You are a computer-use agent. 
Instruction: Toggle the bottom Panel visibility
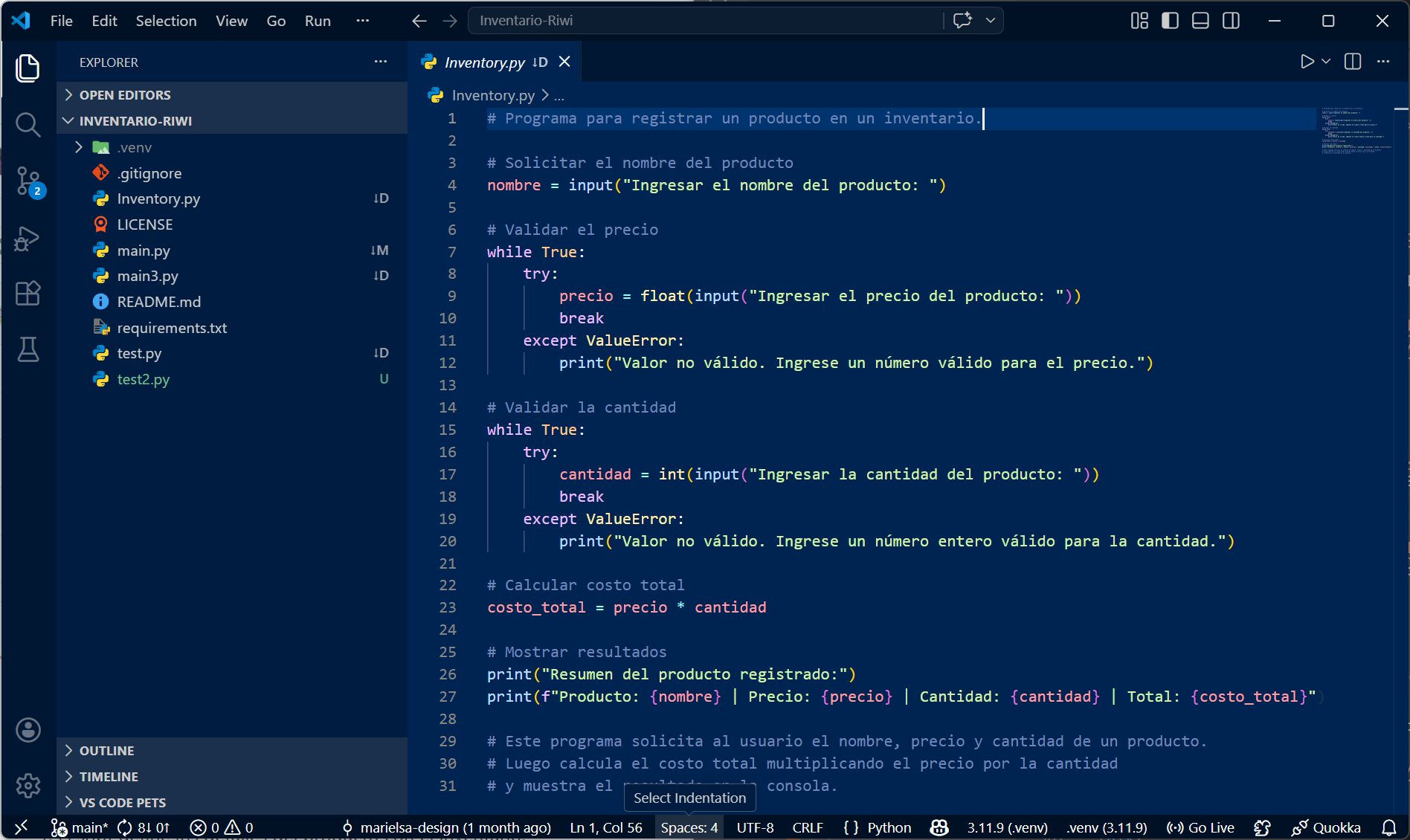pos(1200,21)
